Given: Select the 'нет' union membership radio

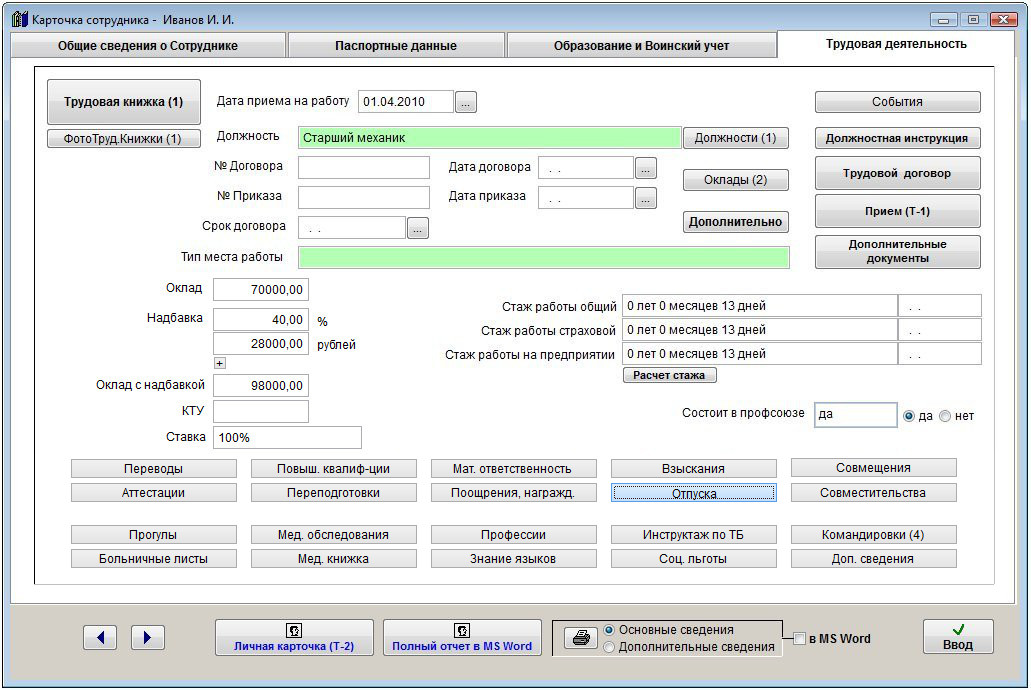Looking at the screenshot, I should click(x=945, y=416).
